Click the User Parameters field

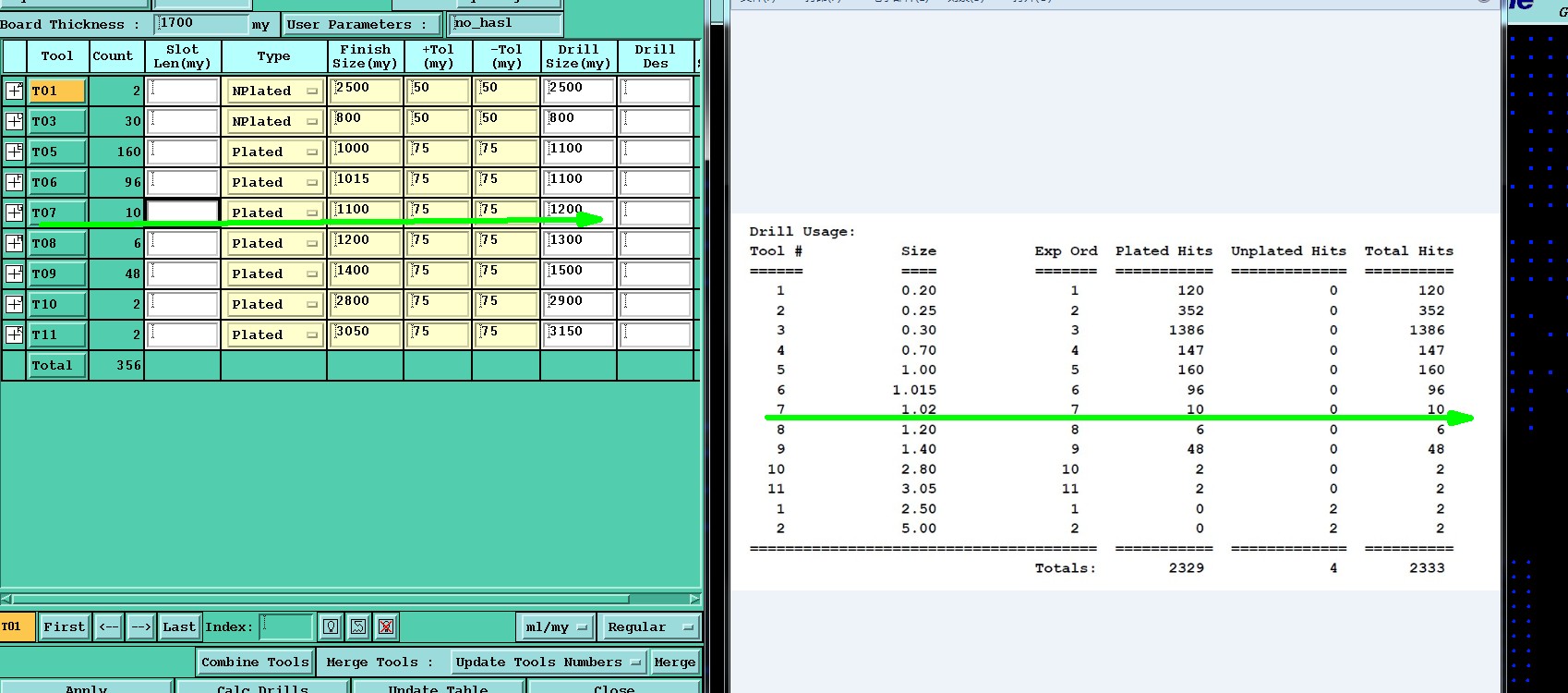505,24
